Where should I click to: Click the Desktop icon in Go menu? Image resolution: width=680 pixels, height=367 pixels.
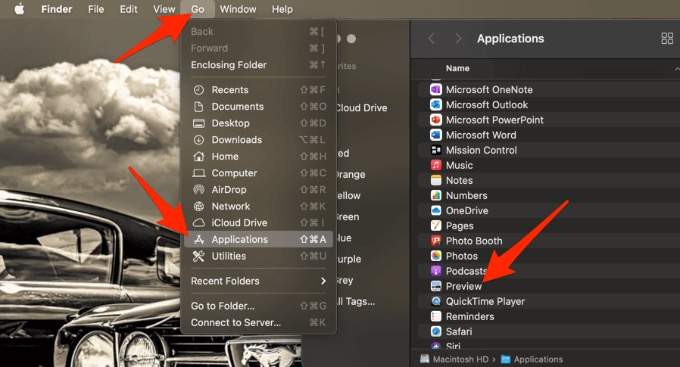tap(199, 123)
